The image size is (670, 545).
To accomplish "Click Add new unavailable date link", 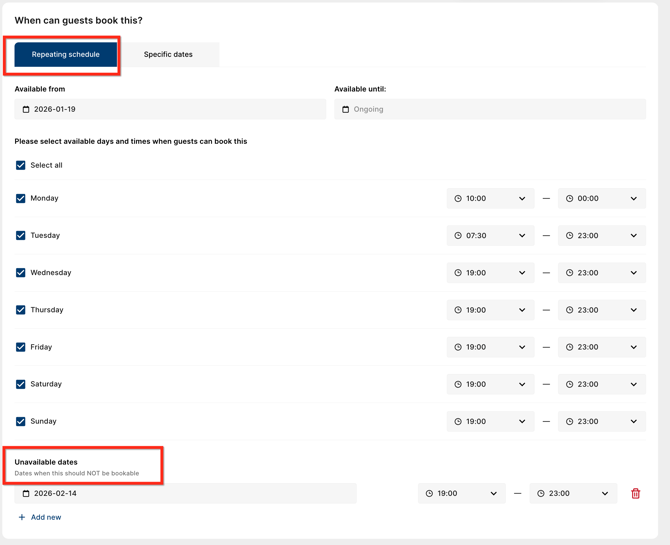I will [46, 517].
